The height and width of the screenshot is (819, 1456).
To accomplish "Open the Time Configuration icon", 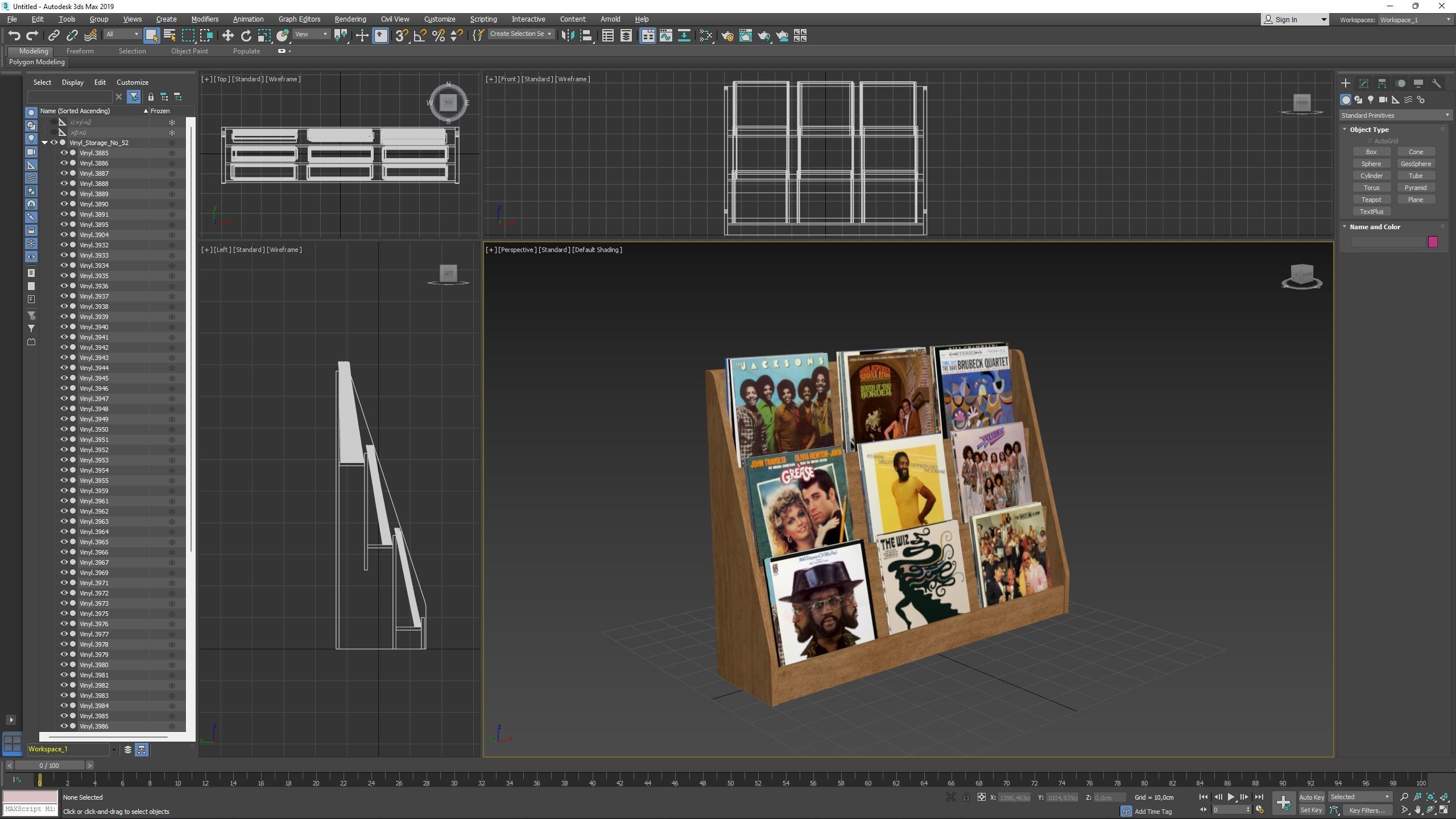I will [1260, 810].
